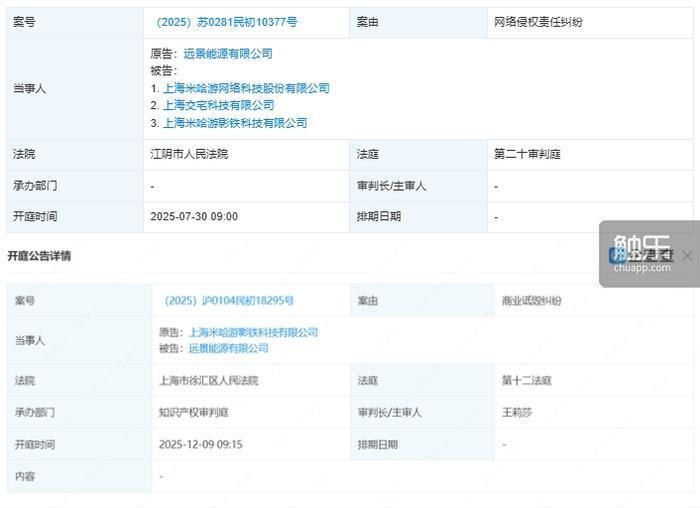The image size is (700, 508).
Task: Open plaintiff 上海米哈游影铁科技有限公司 in the second case
Action: click(x=254, y=332)
